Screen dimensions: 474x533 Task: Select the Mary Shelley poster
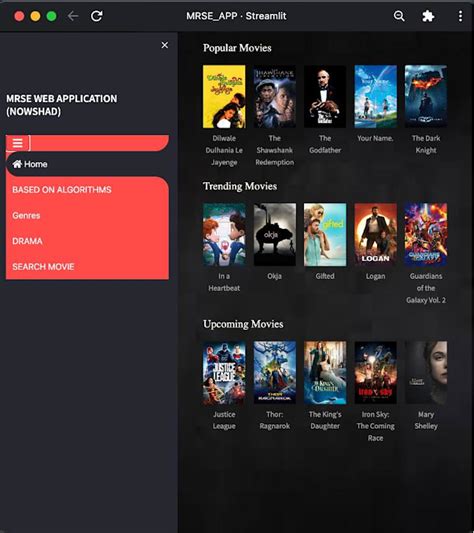click(x=426, y=373)
